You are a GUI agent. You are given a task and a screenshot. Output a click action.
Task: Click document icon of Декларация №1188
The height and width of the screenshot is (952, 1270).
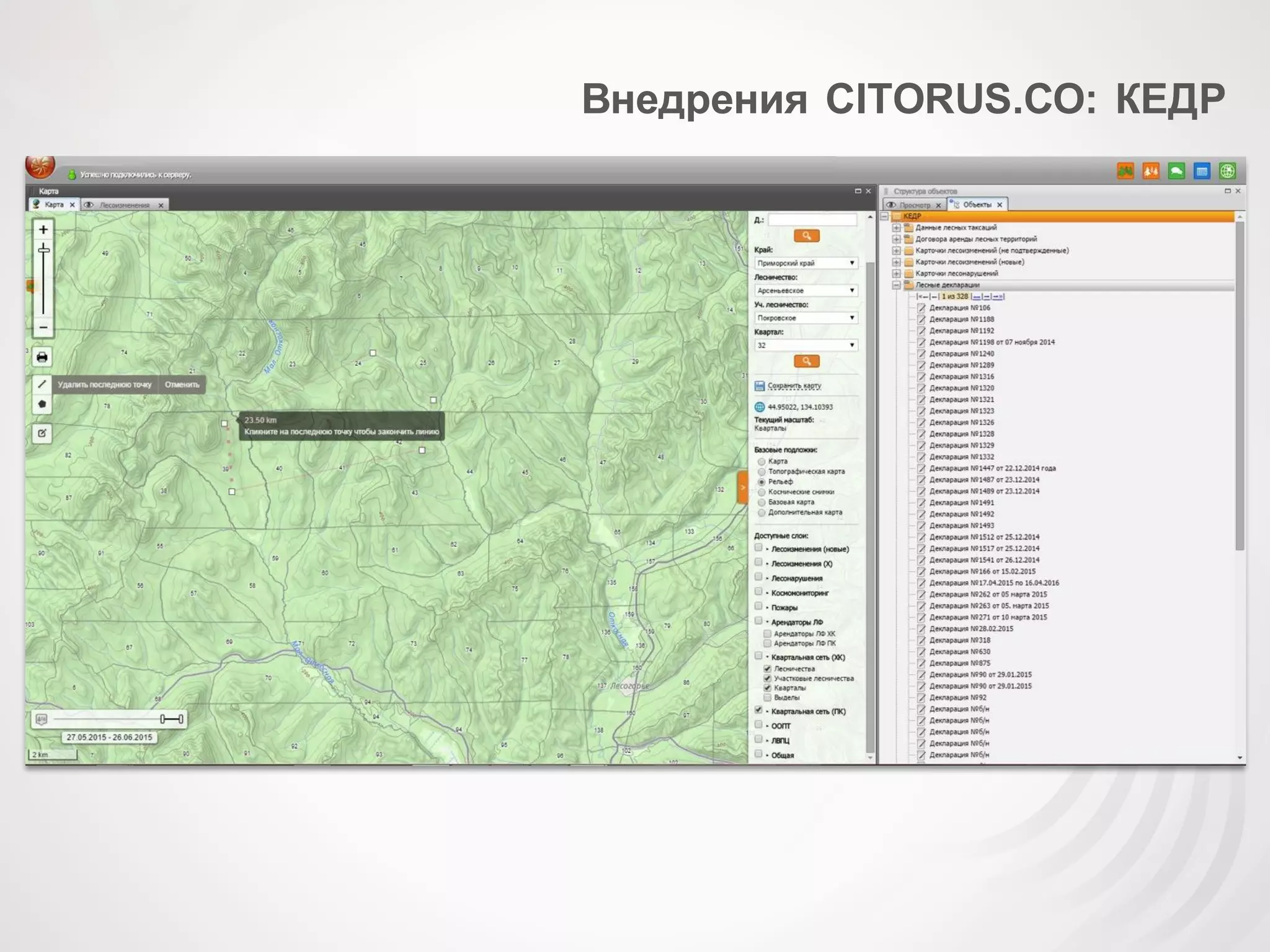tap(921, 320)
